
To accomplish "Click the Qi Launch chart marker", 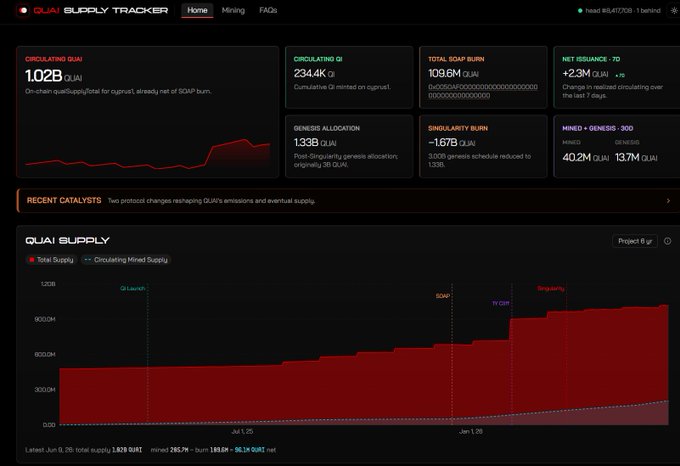I will point(132,288).
